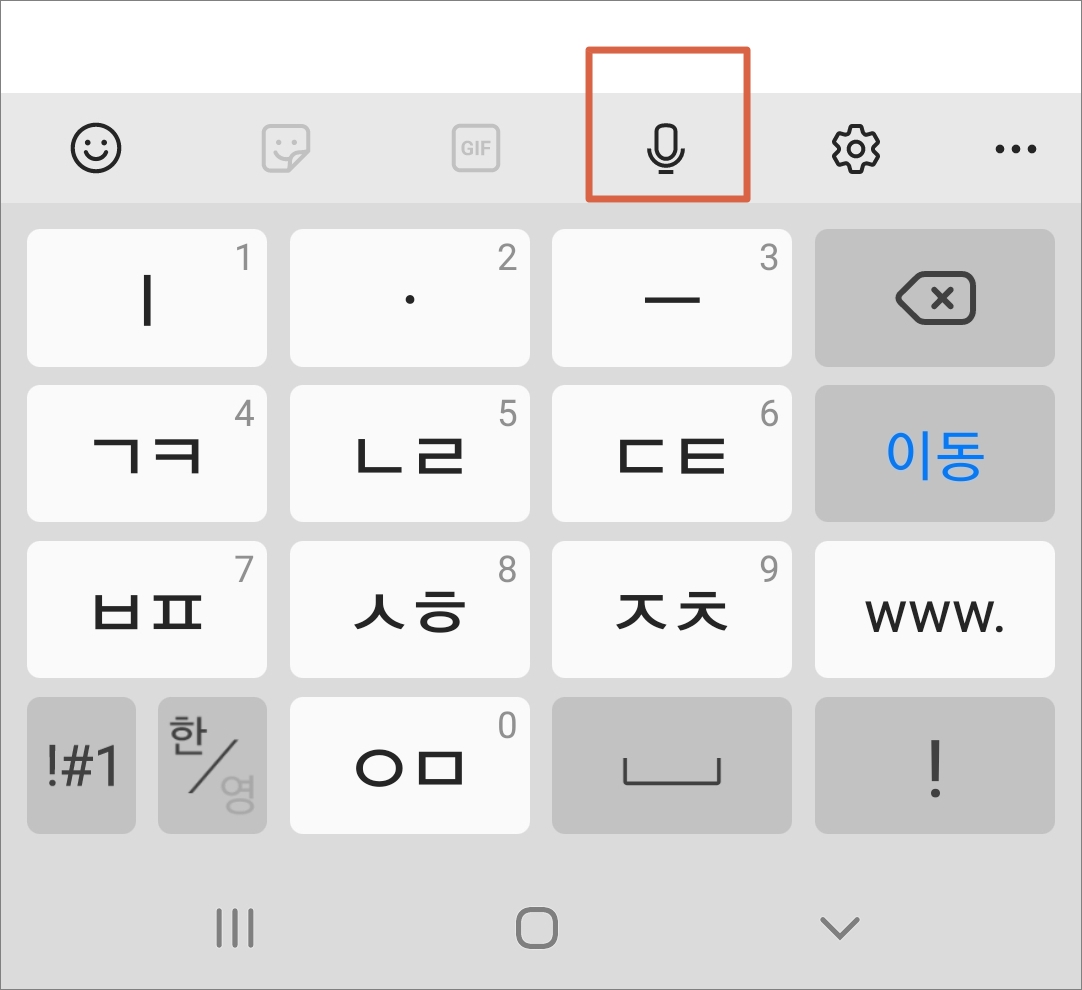The width and height of the screenshot is (1082, 990).
Task: Tap the www. shortcut key
Action: (934, 609)
